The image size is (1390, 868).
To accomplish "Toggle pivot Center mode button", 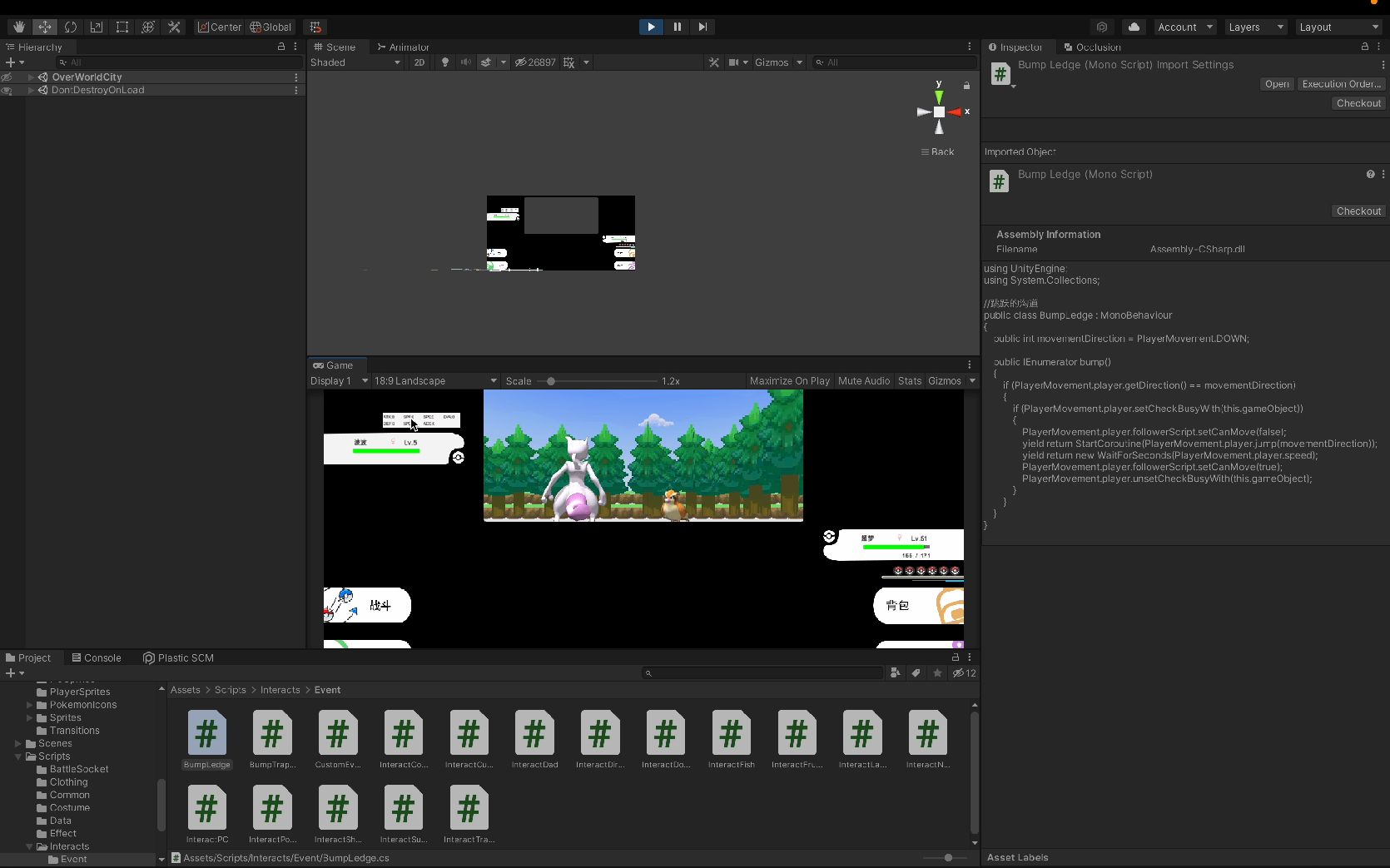I will (x=219, y=27).
